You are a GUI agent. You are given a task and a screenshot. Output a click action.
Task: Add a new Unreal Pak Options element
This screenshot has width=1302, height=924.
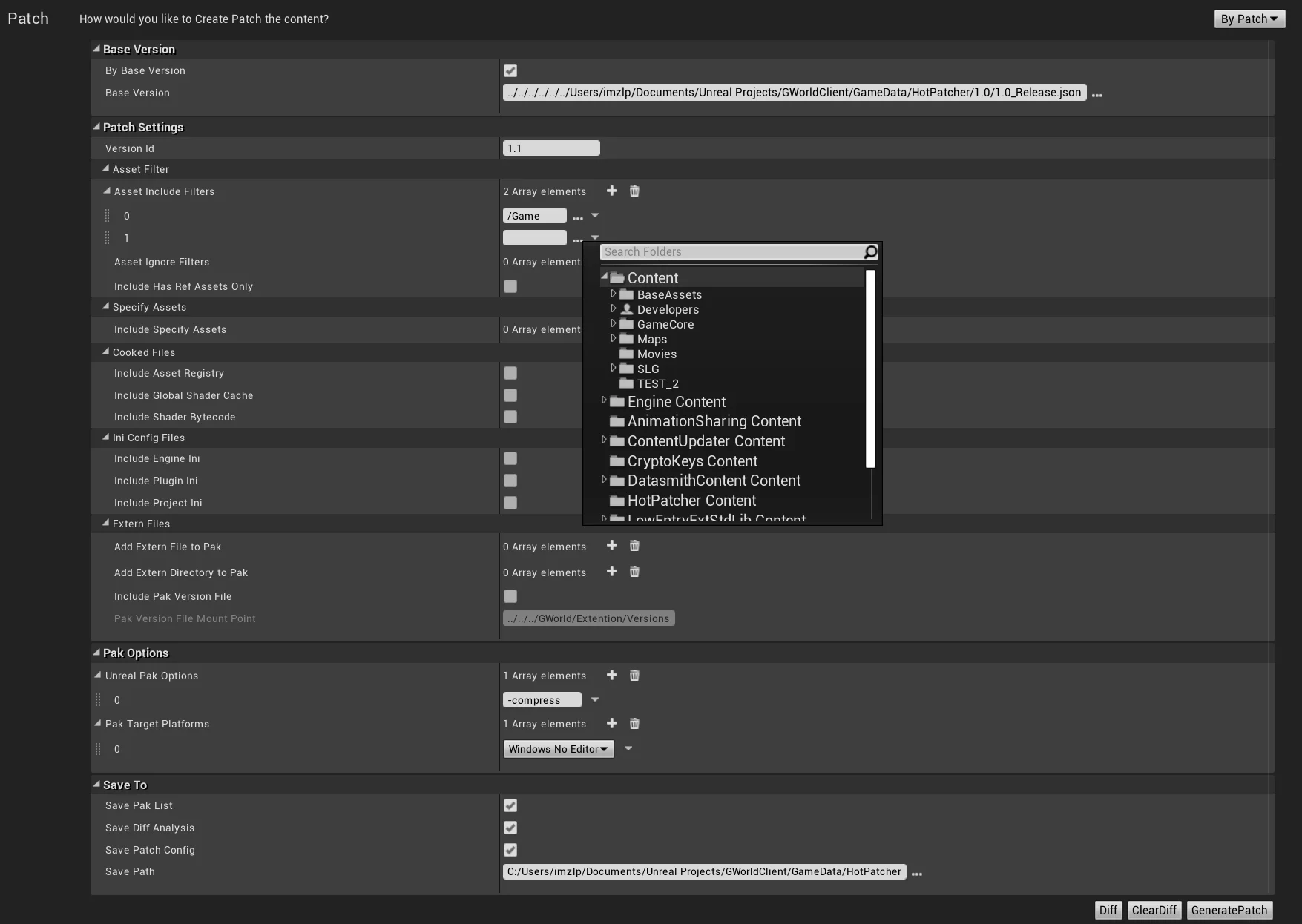[611, 676]
